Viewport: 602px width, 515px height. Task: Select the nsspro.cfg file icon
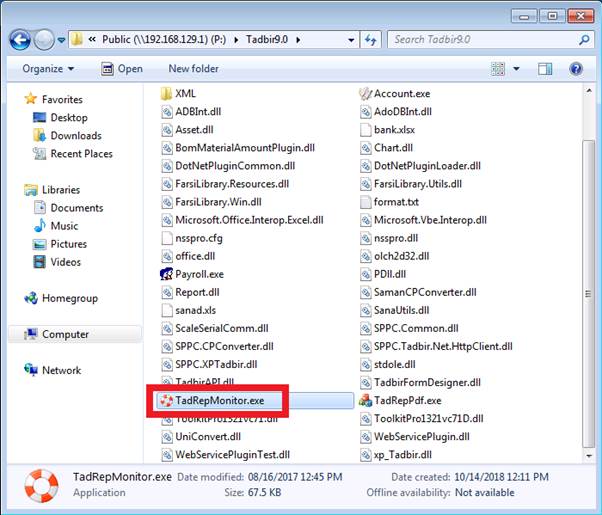(x=166, y=238)
